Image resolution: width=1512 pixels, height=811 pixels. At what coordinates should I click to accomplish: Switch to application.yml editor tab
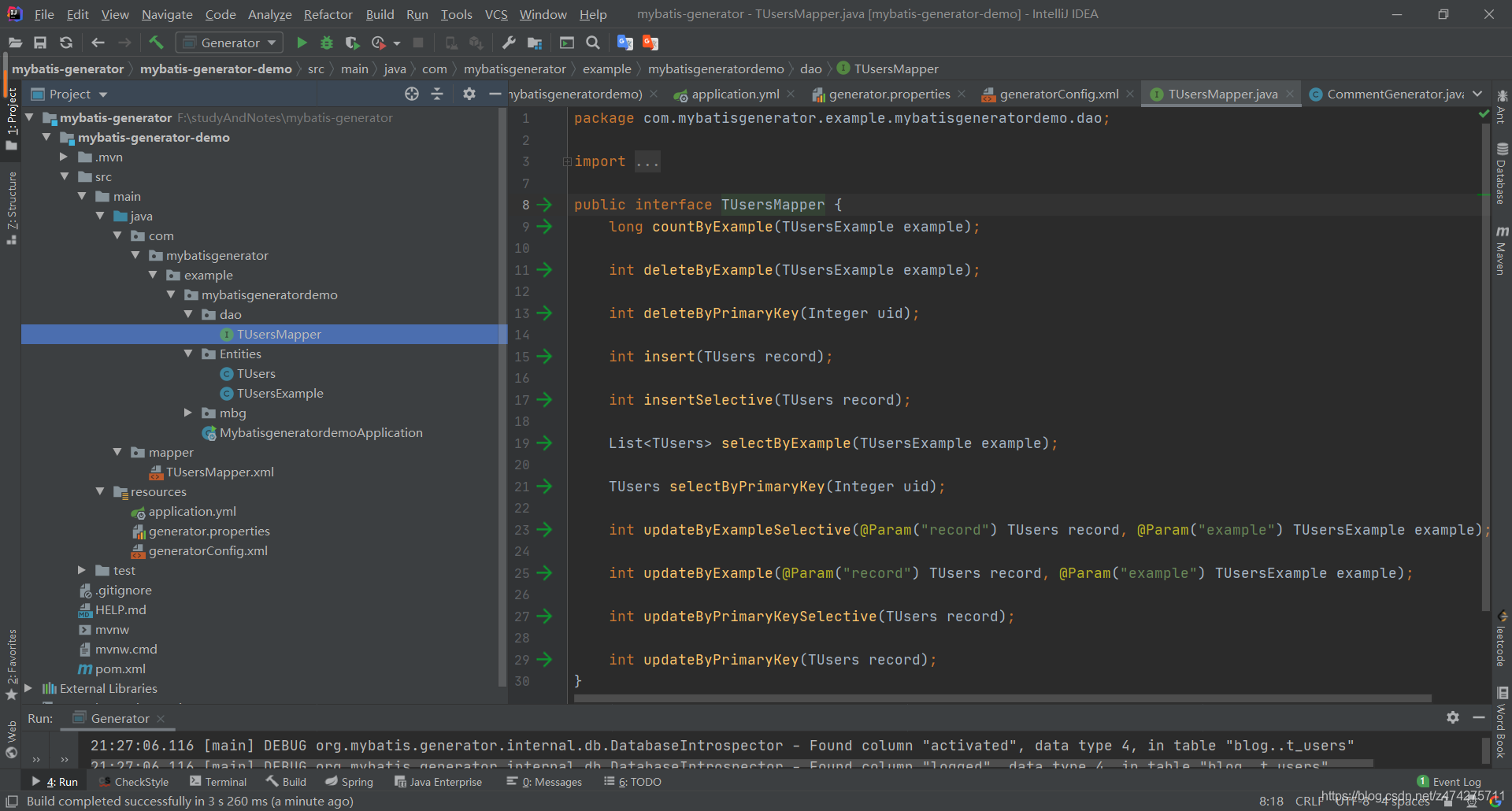click(735, 94)
